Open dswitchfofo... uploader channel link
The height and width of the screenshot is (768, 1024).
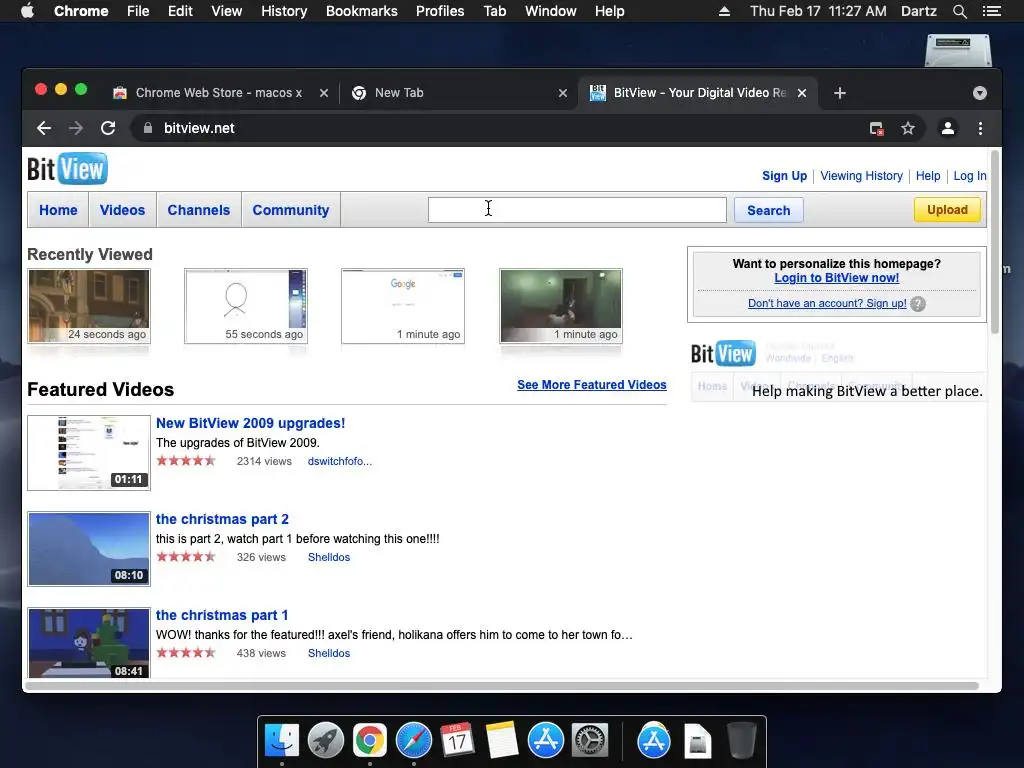point(340,461)
